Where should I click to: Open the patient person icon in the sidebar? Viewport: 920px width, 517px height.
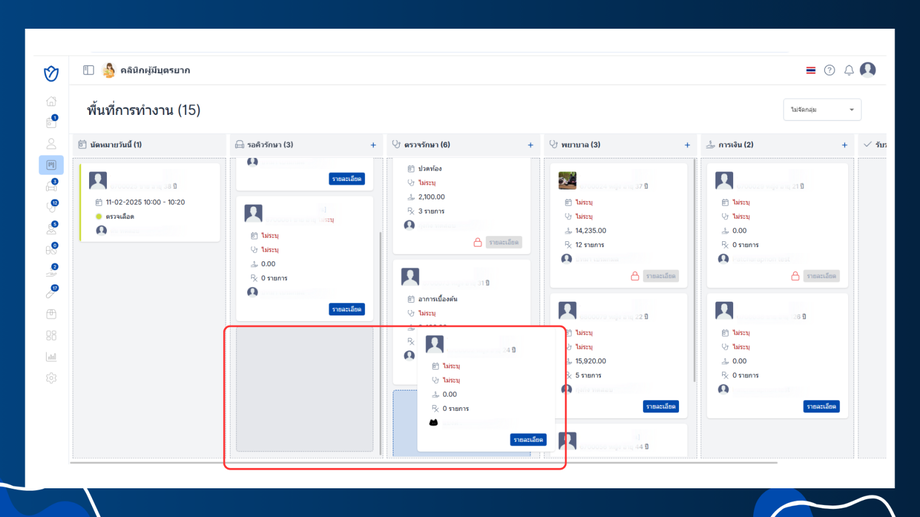pyautogui.click(x=51, y=144)
